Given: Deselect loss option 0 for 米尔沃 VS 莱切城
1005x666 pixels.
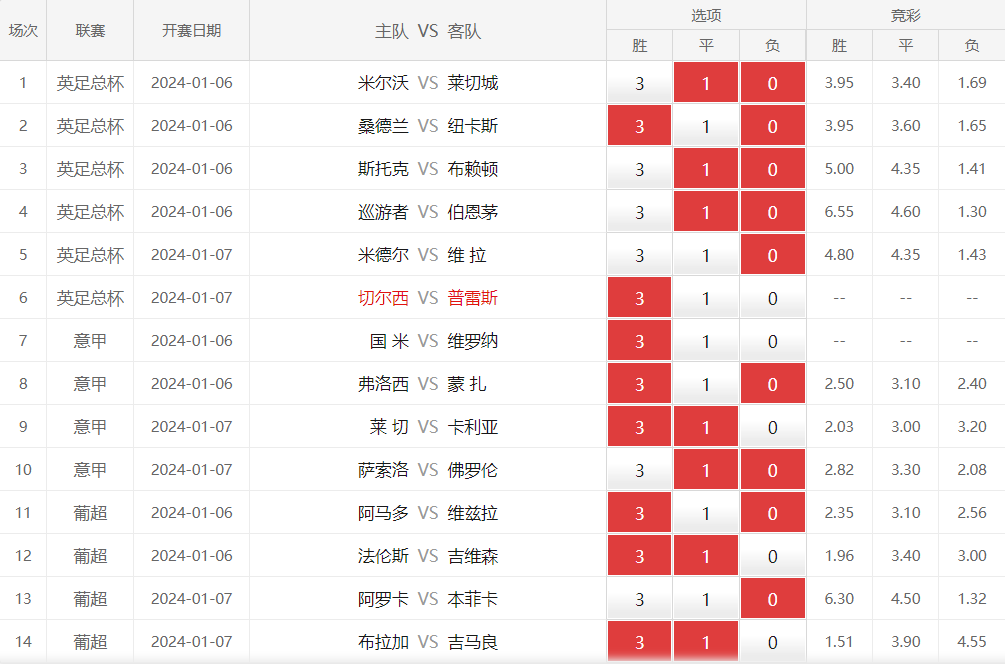Looking at the screenshot, I should 772,83.
